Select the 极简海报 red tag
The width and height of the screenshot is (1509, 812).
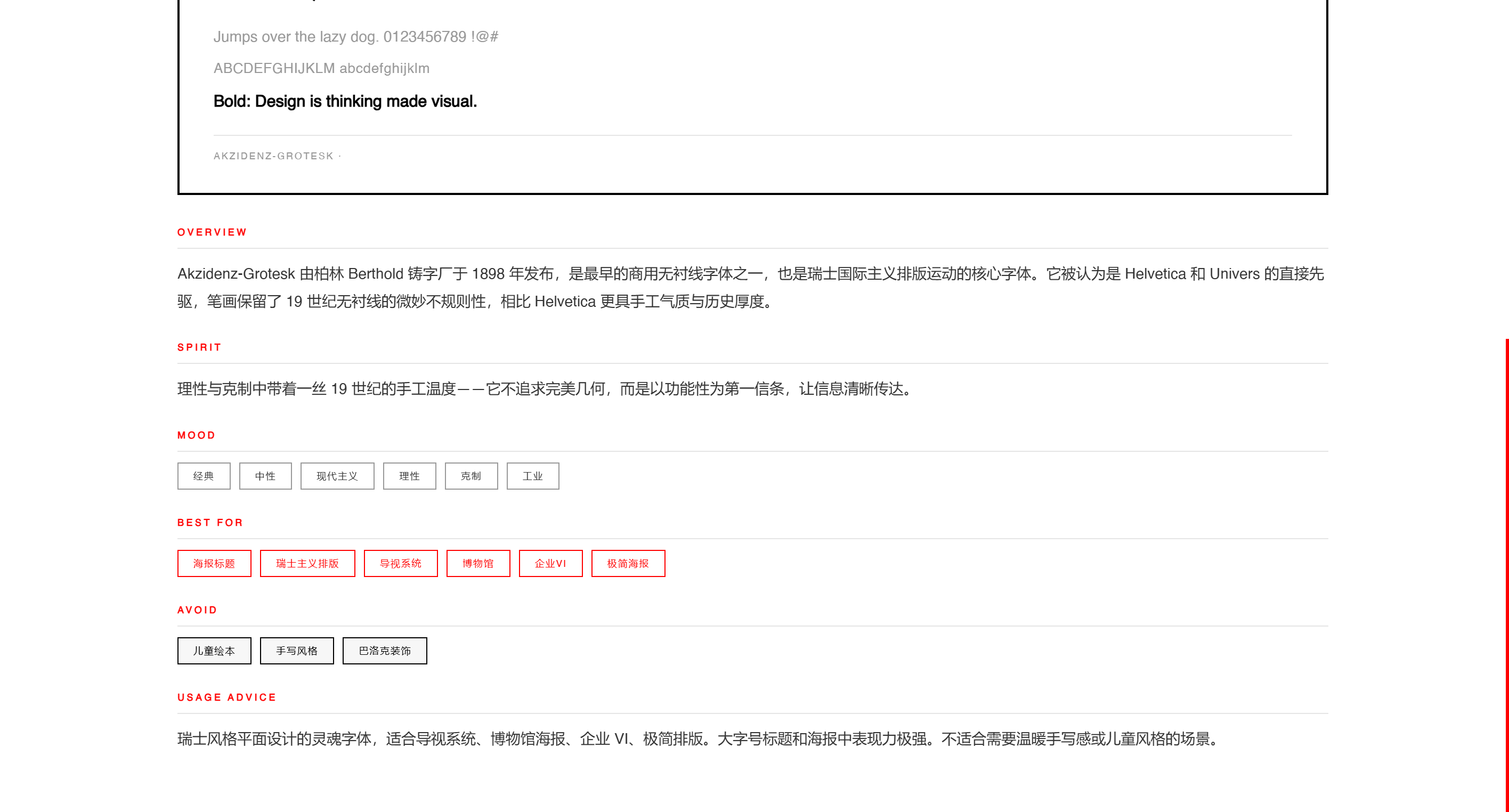click(627, 563)
